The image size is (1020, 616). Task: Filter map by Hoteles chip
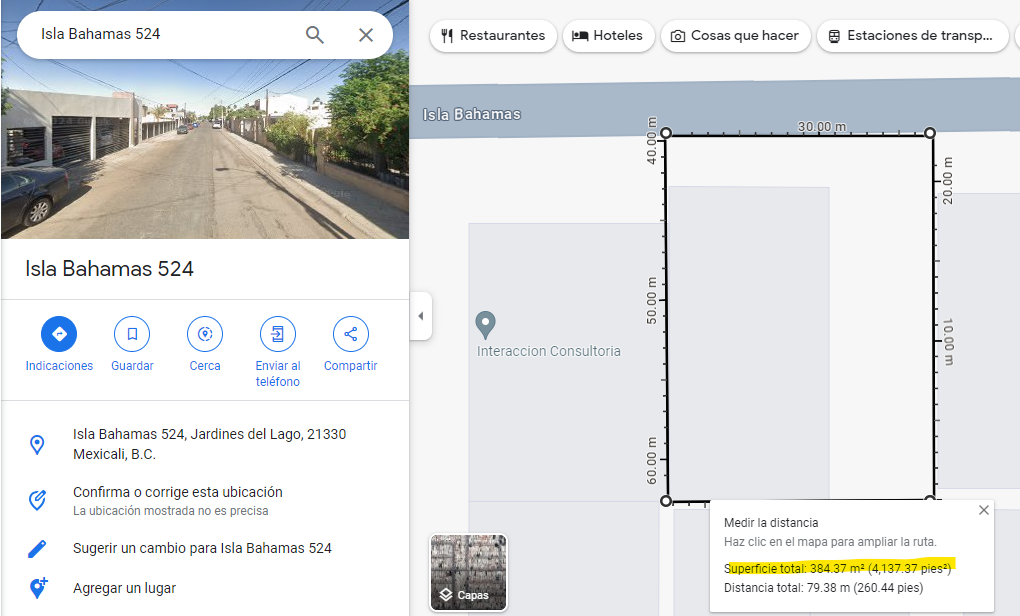(608, 36)
